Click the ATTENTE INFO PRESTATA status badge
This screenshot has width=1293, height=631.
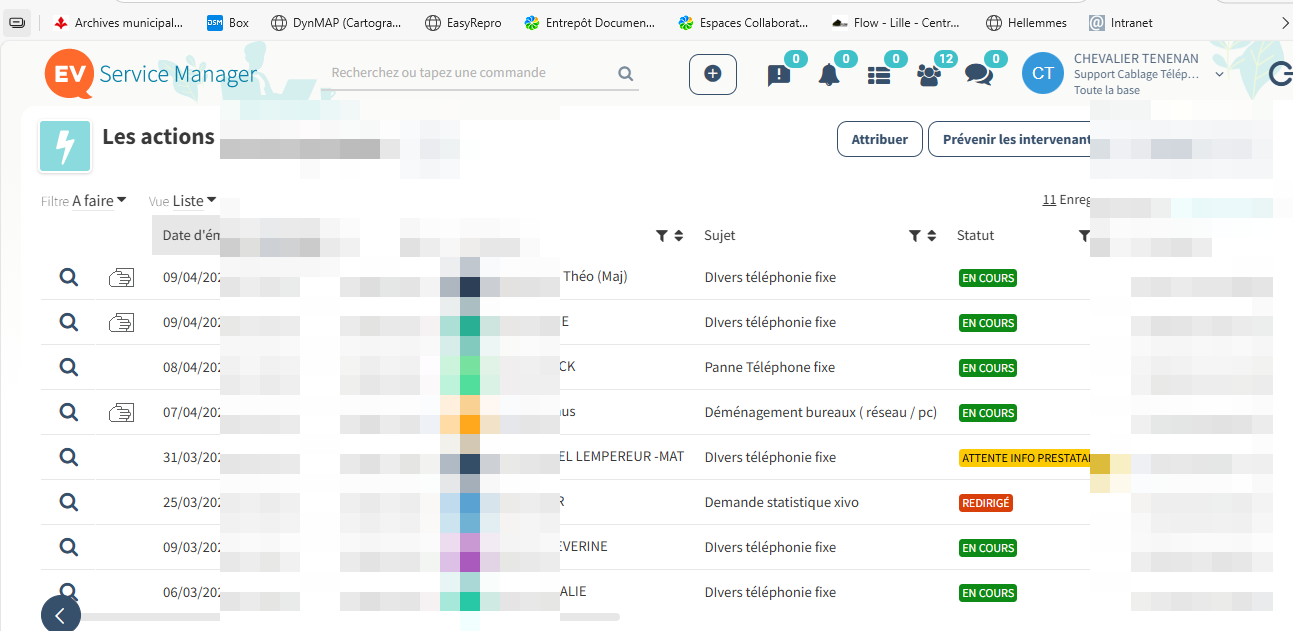(1024, 458)
